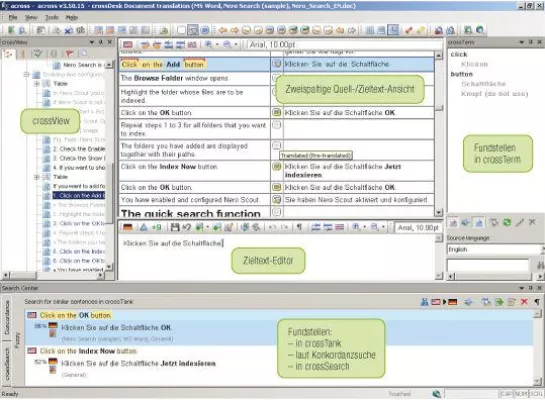Go to next paragraph with right orange arrow
545x400 pixels.
[234, 30]
